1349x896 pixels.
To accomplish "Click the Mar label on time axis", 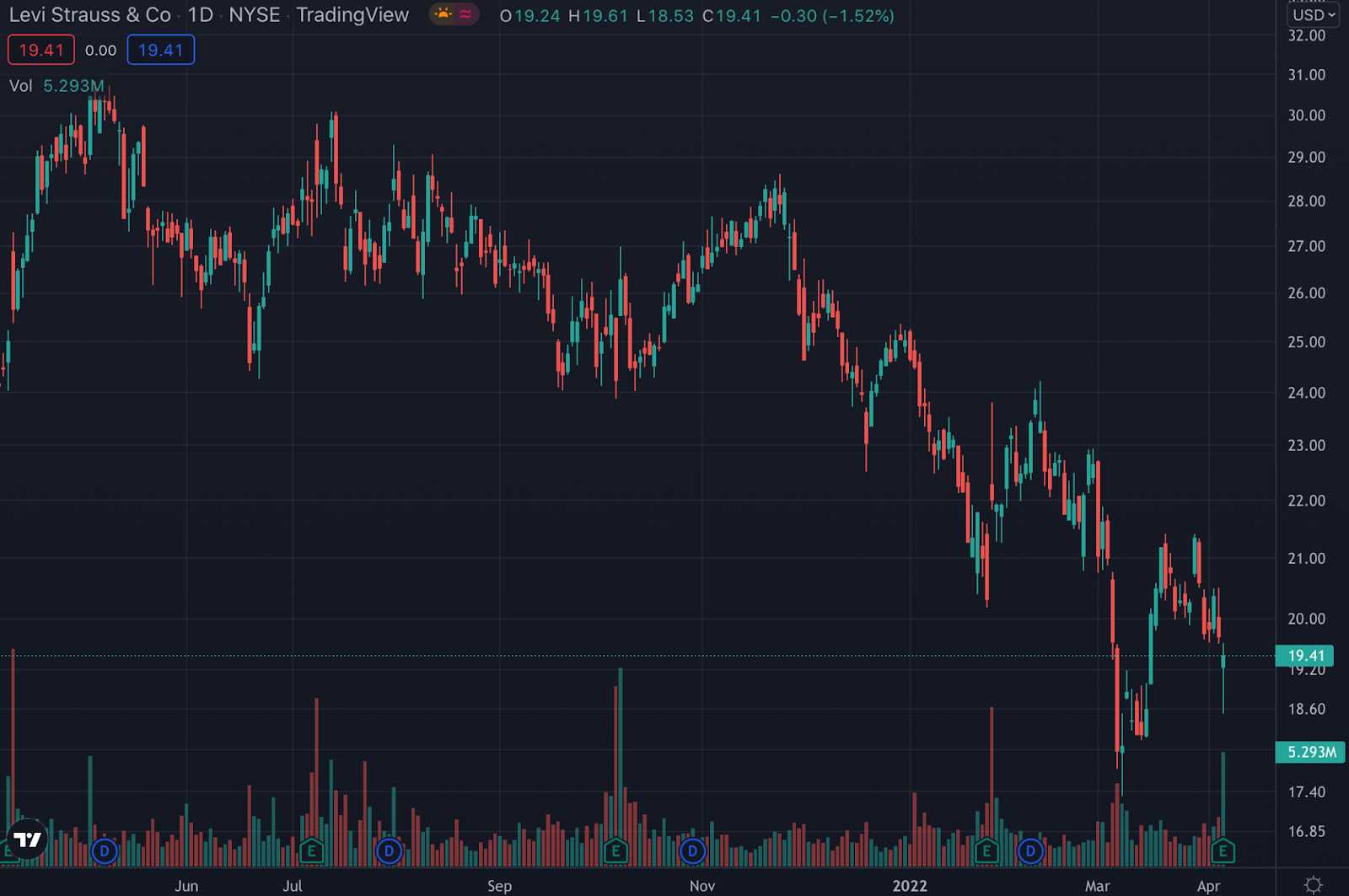I will click(1098, 886).
